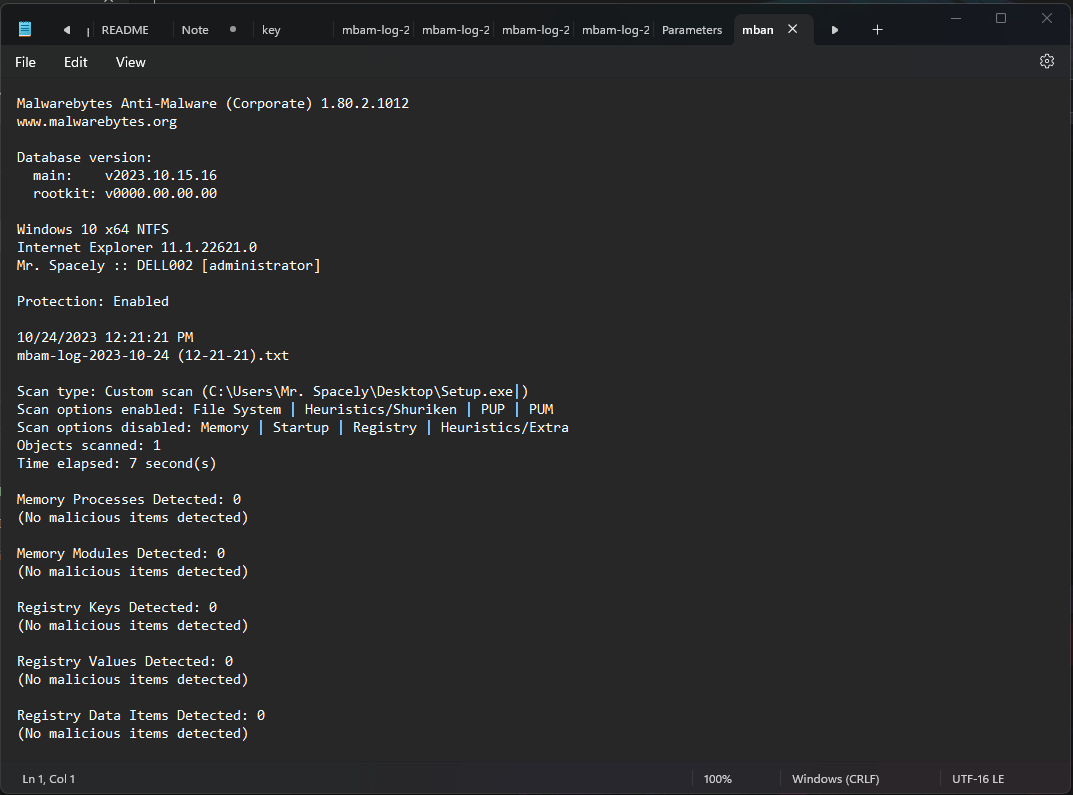Viewport: 1073px width, 795px height.
Task: Select mbam-log-2 tab adjacent to Parameters tab
Action: (x=616, y=30)
